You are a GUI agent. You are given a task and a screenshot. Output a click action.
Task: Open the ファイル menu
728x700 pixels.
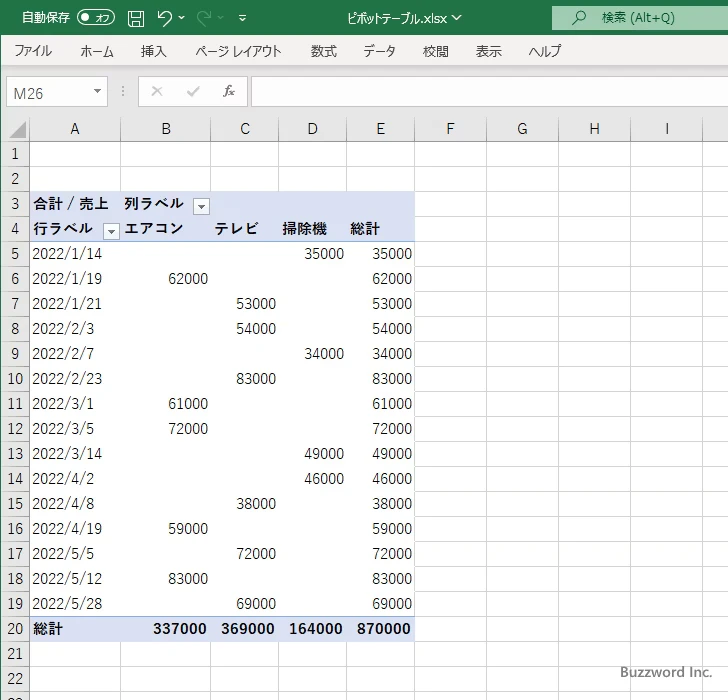coord(33,51)
